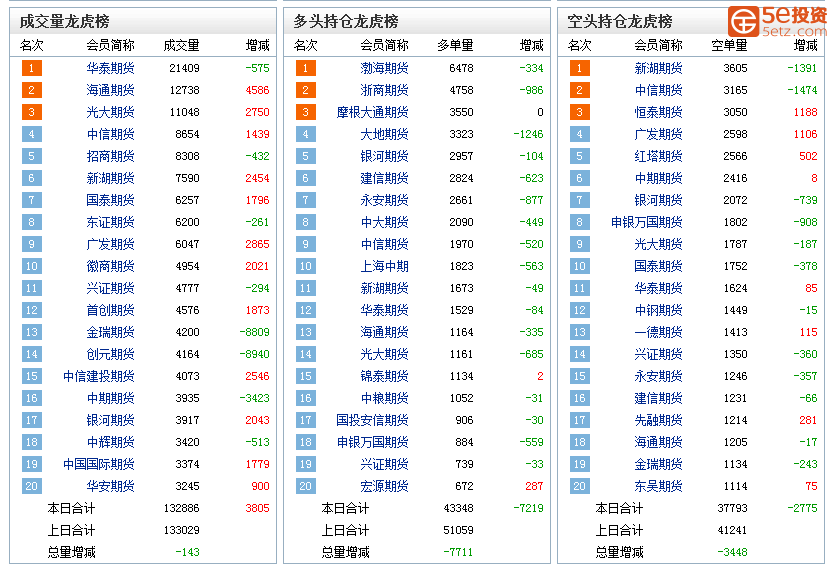Open 申银万国期货 in 多头持仓龙虎榜
The height and width of the screenshot is (570, 835).
point(373,442)
